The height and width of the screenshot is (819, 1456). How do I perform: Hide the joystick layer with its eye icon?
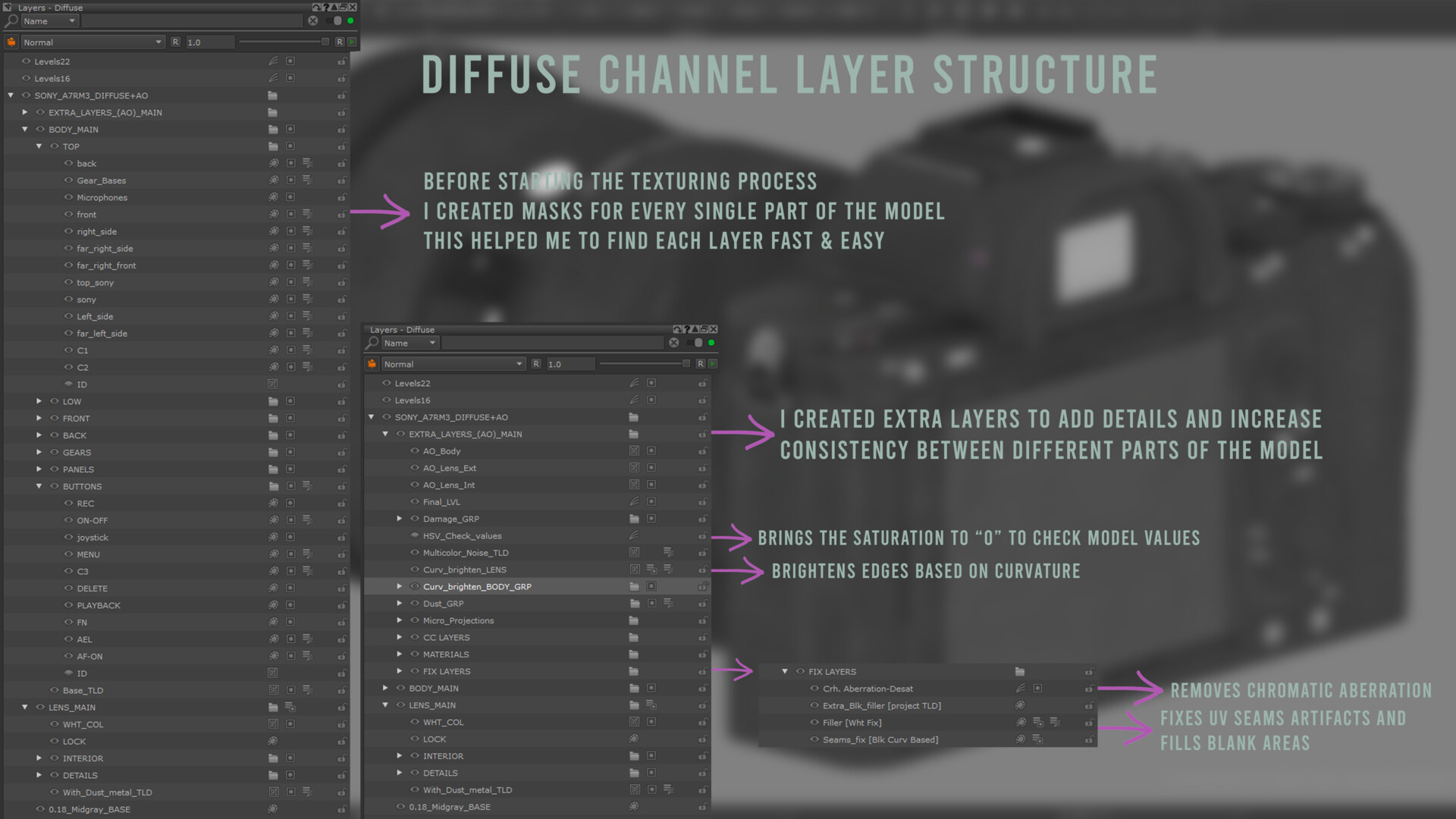(68, 538)
